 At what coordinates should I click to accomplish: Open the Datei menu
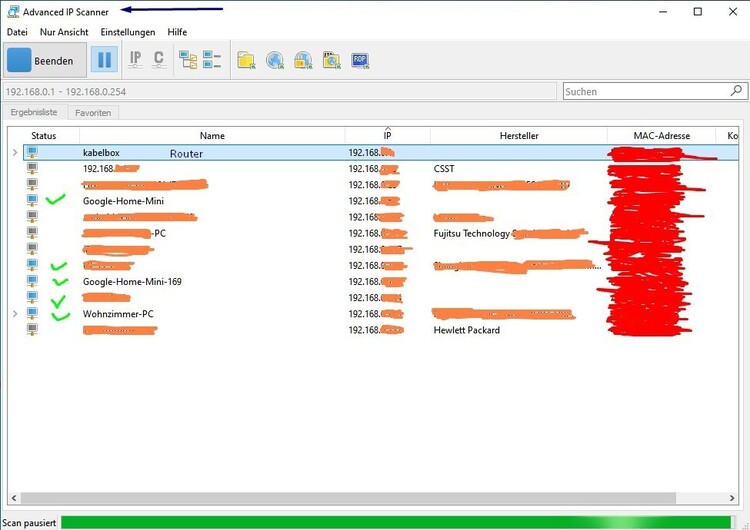click(x=17, y=32)
